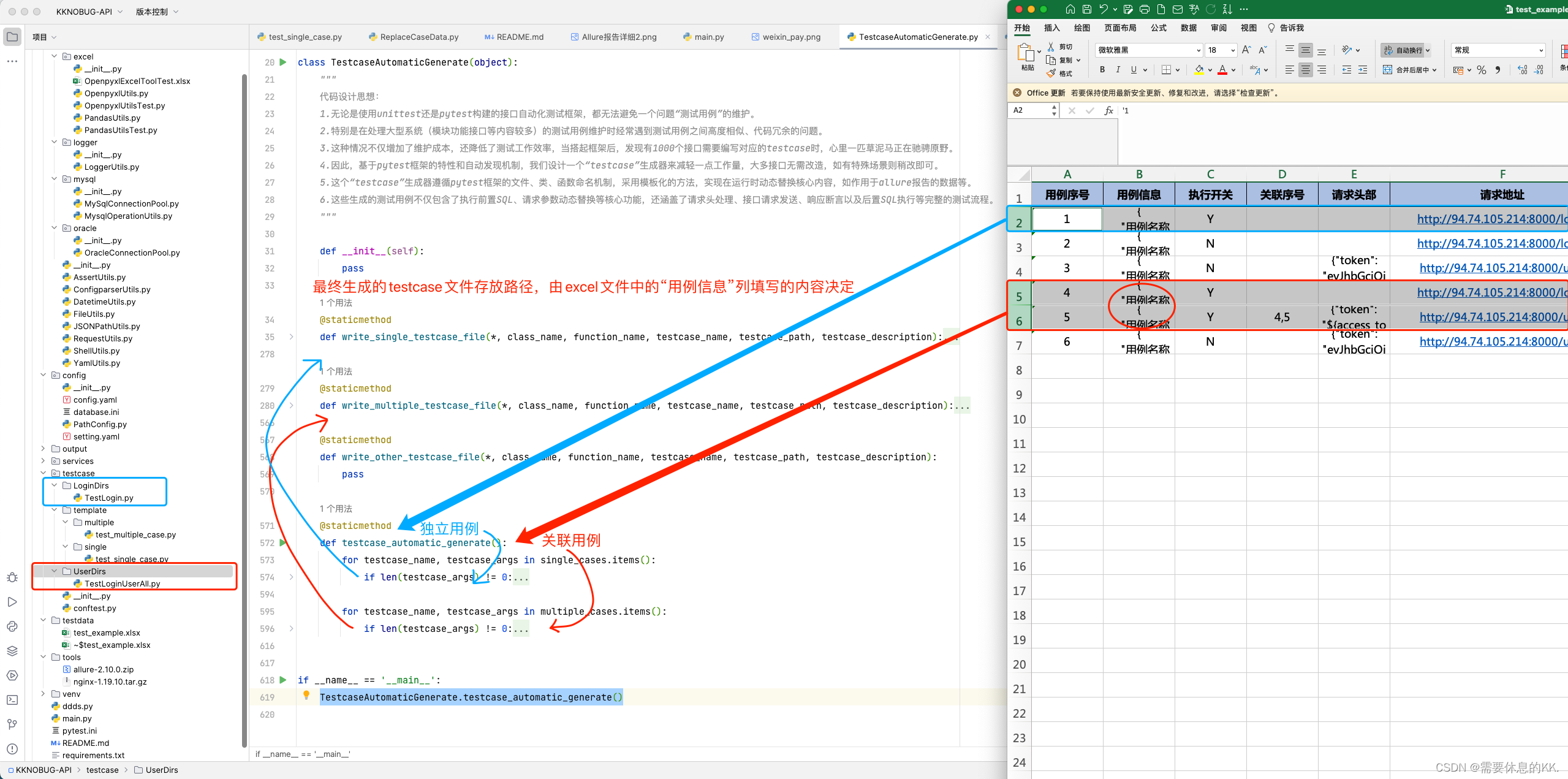Click the yellow lightbulb on line 619
Viewport: 1568px width, 779px height.
tap(306, 695)
